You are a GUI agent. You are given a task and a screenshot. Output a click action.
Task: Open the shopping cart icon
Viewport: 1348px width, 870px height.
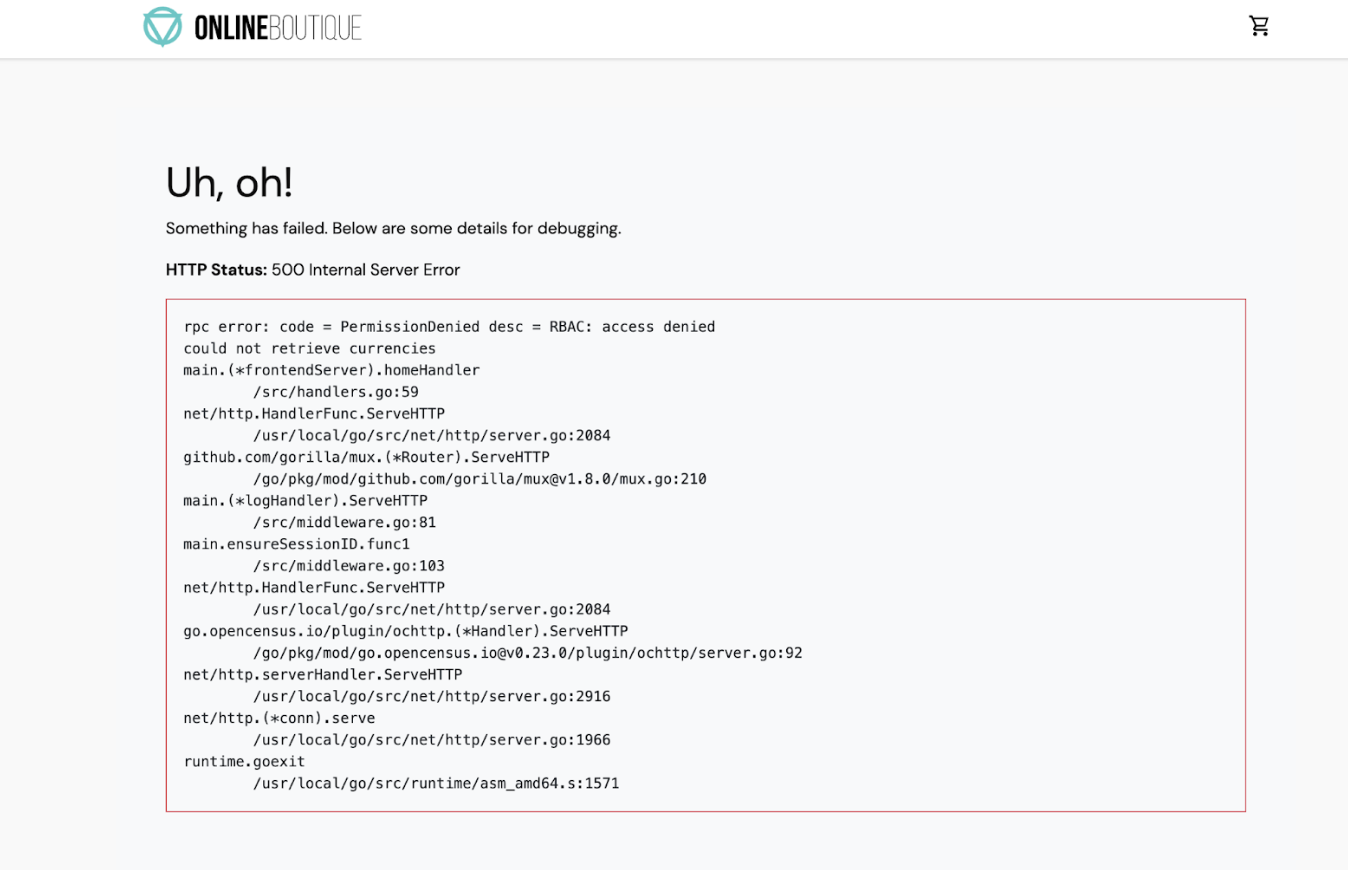(x=1259, y=25)
